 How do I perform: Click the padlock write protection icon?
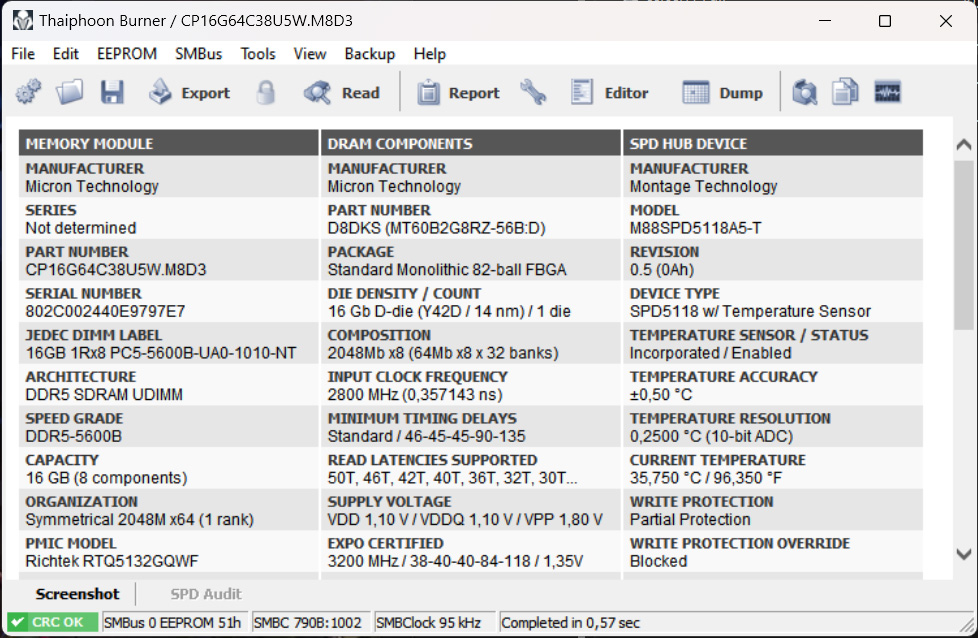(265, 92)
